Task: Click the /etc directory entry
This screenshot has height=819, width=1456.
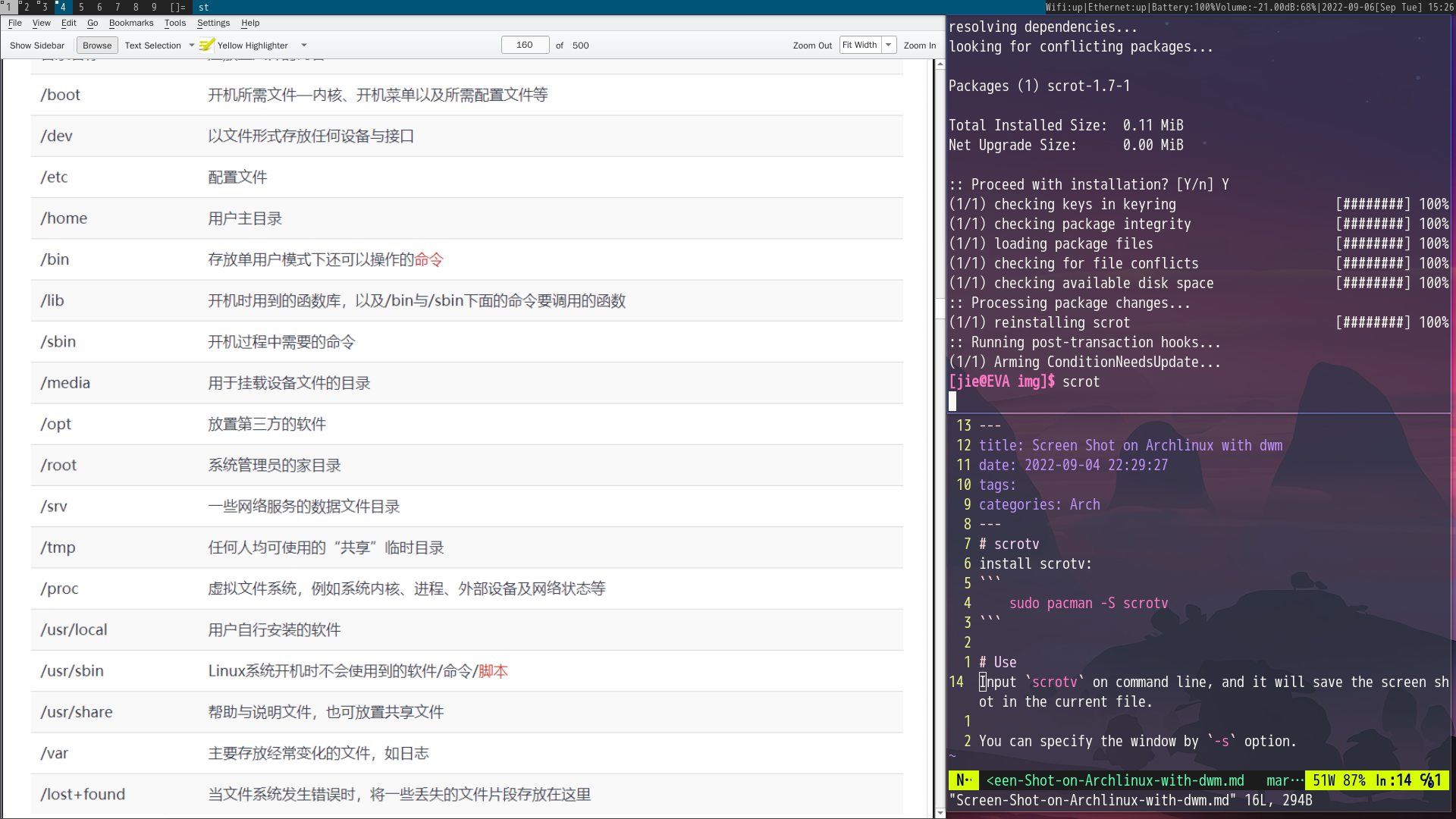Action: coord(54,177)
